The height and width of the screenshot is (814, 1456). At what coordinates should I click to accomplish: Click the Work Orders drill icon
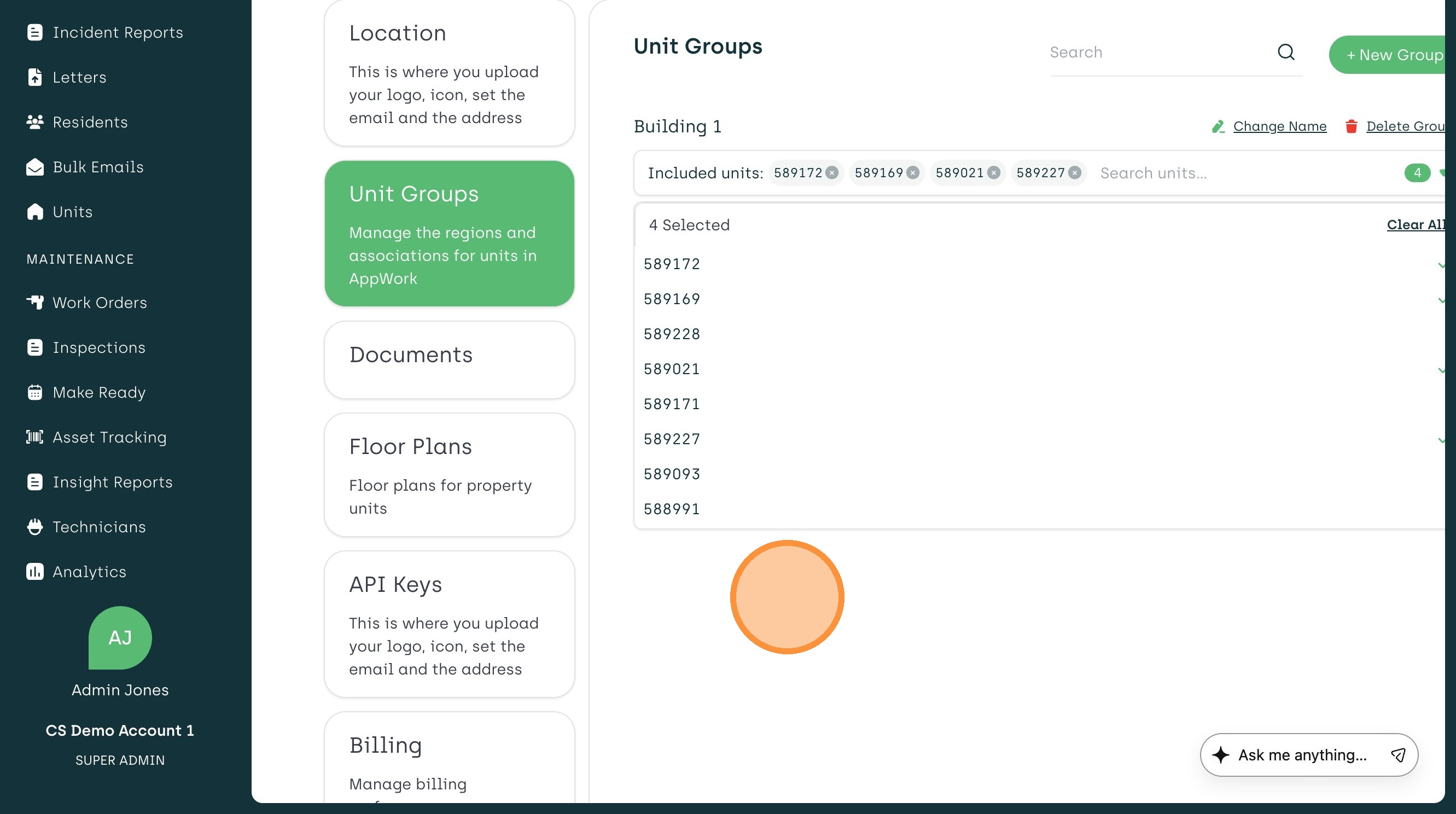coord(34,303)
